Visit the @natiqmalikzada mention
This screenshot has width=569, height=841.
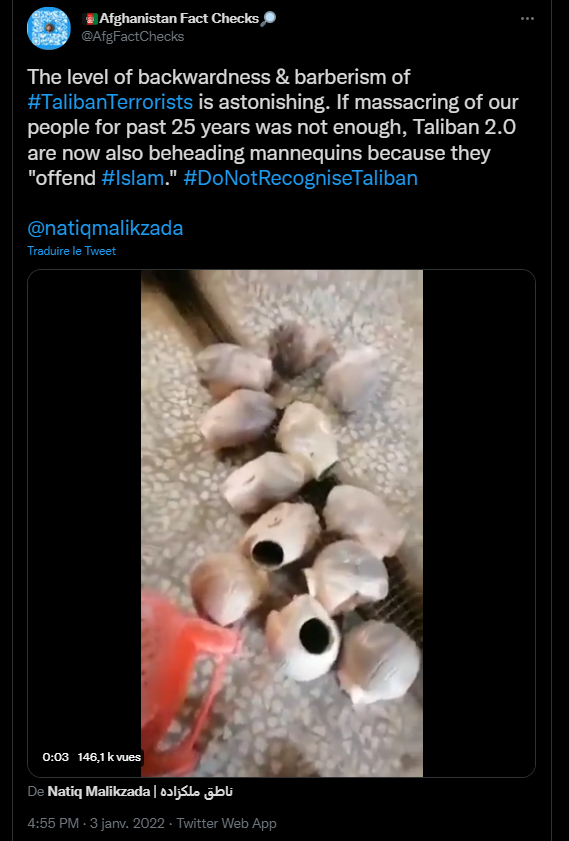[x=105, y=228]
